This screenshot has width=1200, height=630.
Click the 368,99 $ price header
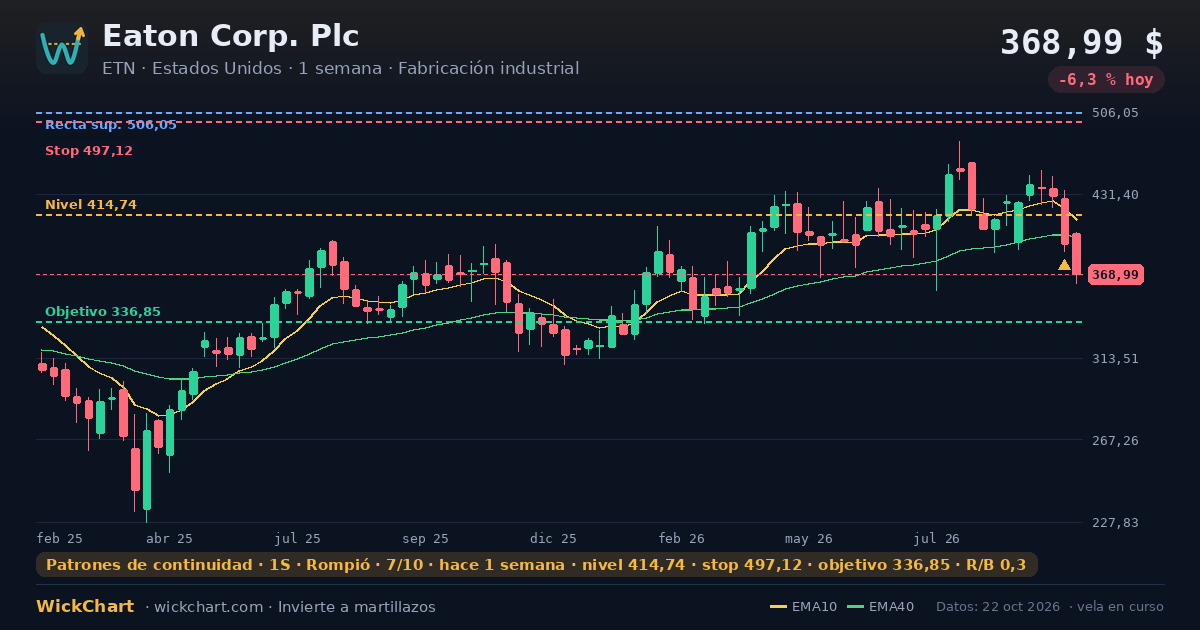[x=1082, y=43]
